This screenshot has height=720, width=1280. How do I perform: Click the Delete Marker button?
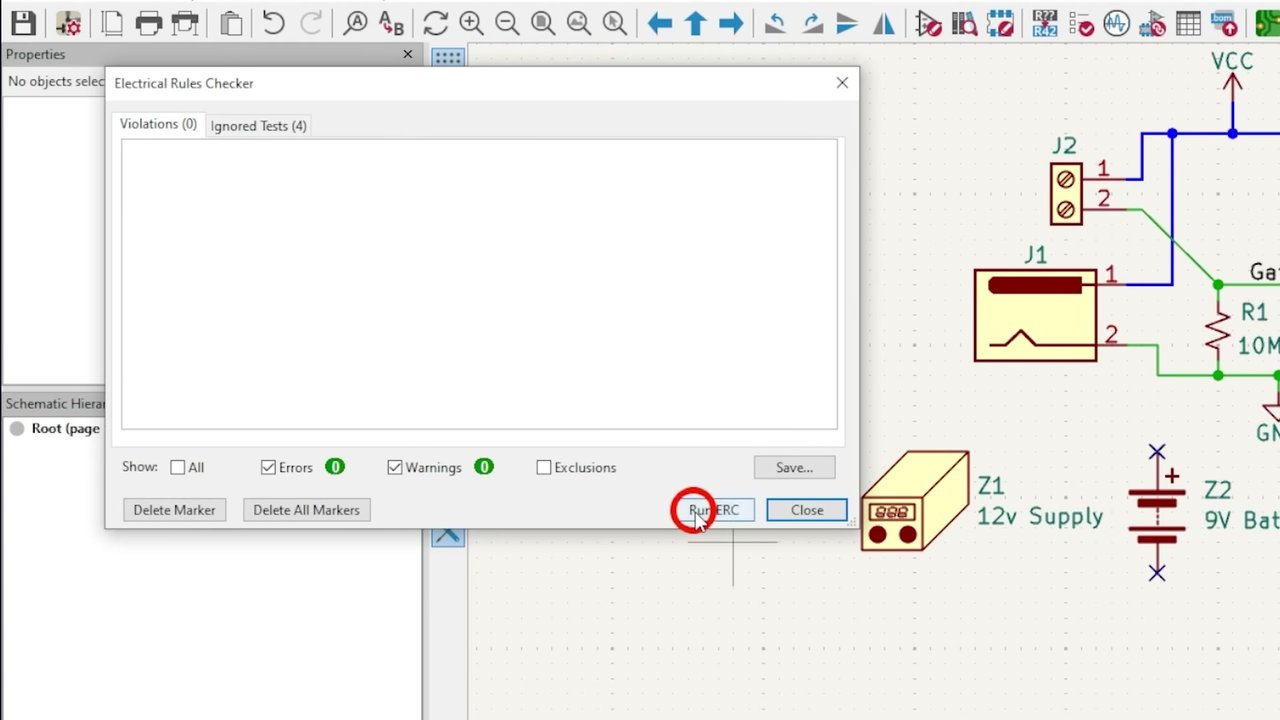174,510
